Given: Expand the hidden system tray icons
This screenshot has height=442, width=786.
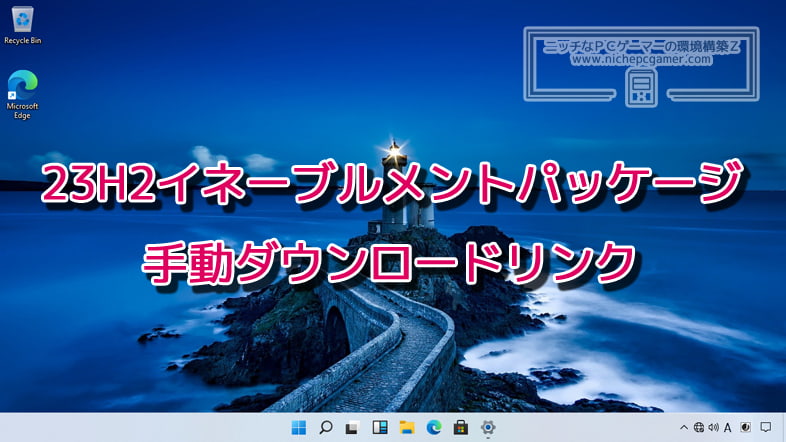Looking at the screenshot, I should point(684,427).
